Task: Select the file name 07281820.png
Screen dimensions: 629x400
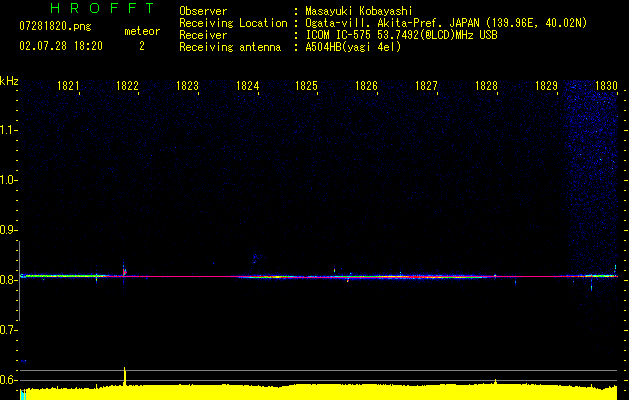Action: pos(55,27)
